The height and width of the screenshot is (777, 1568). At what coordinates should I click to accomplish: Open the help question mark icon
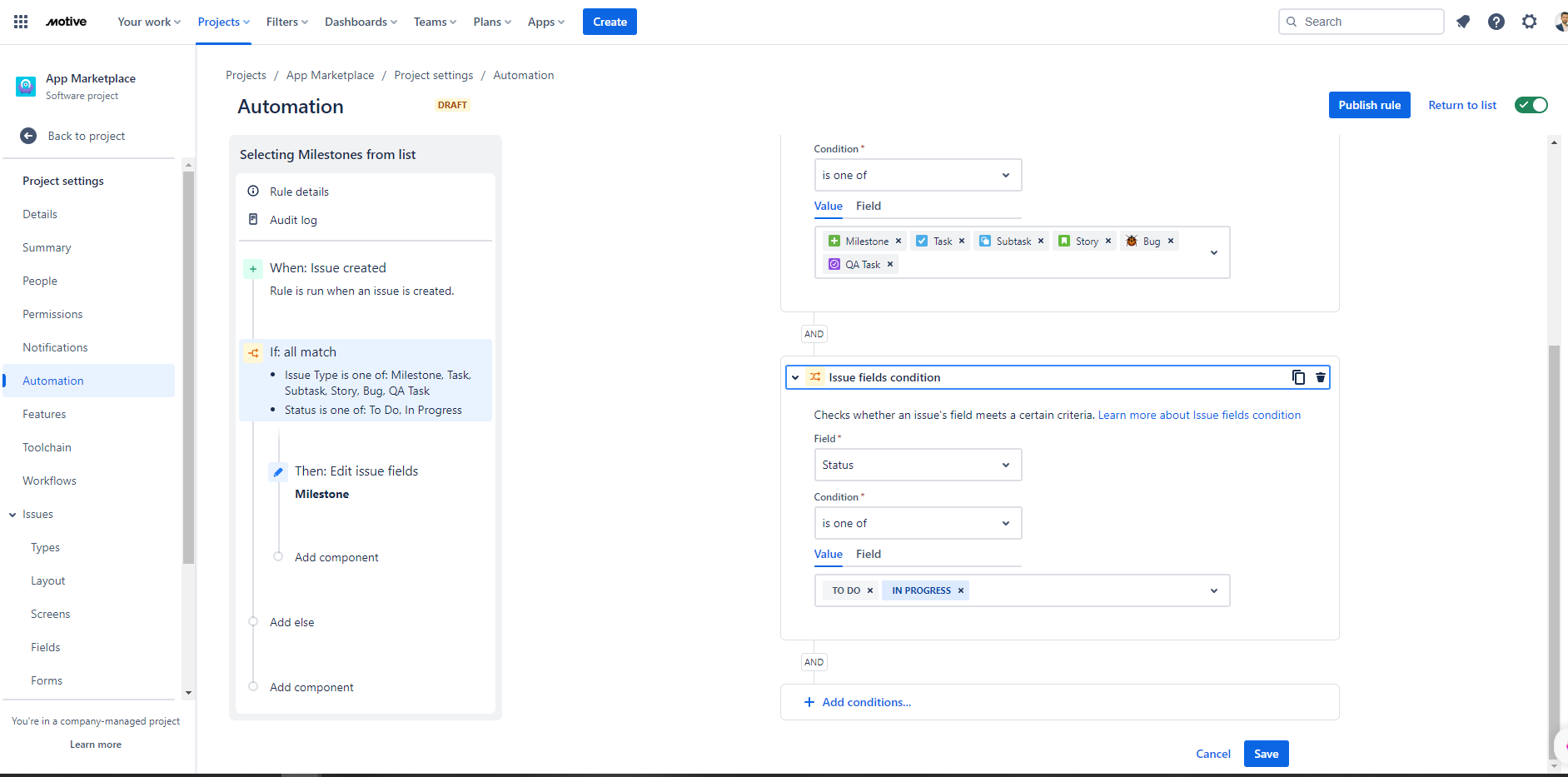click(x=1496, y=22)
